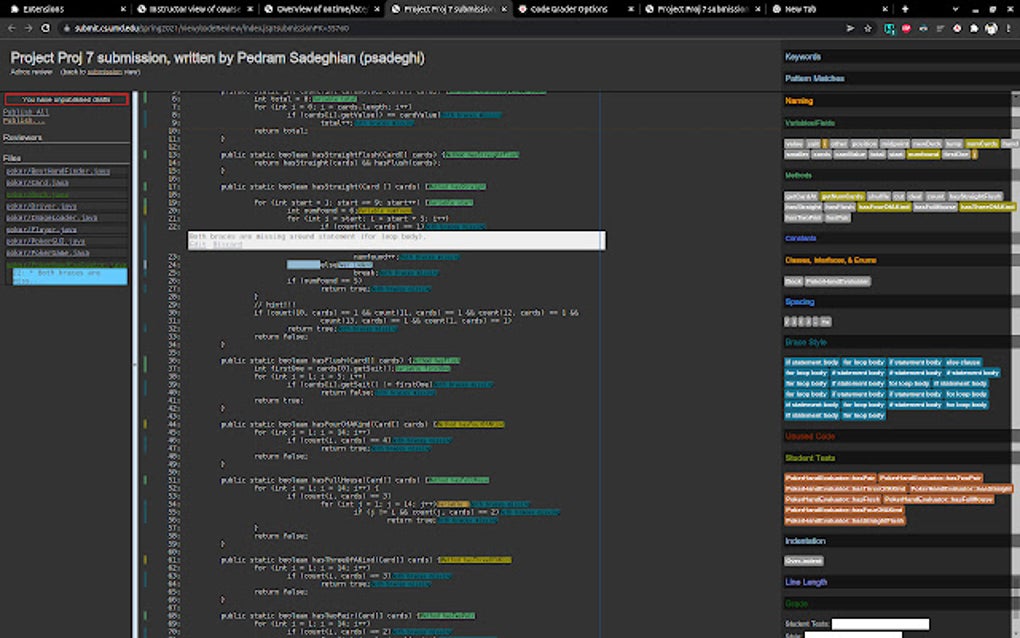This screenshot has width=1020, height=638.
Task: Click the Over-indent tag under Indentation
Action: [803, 561]
